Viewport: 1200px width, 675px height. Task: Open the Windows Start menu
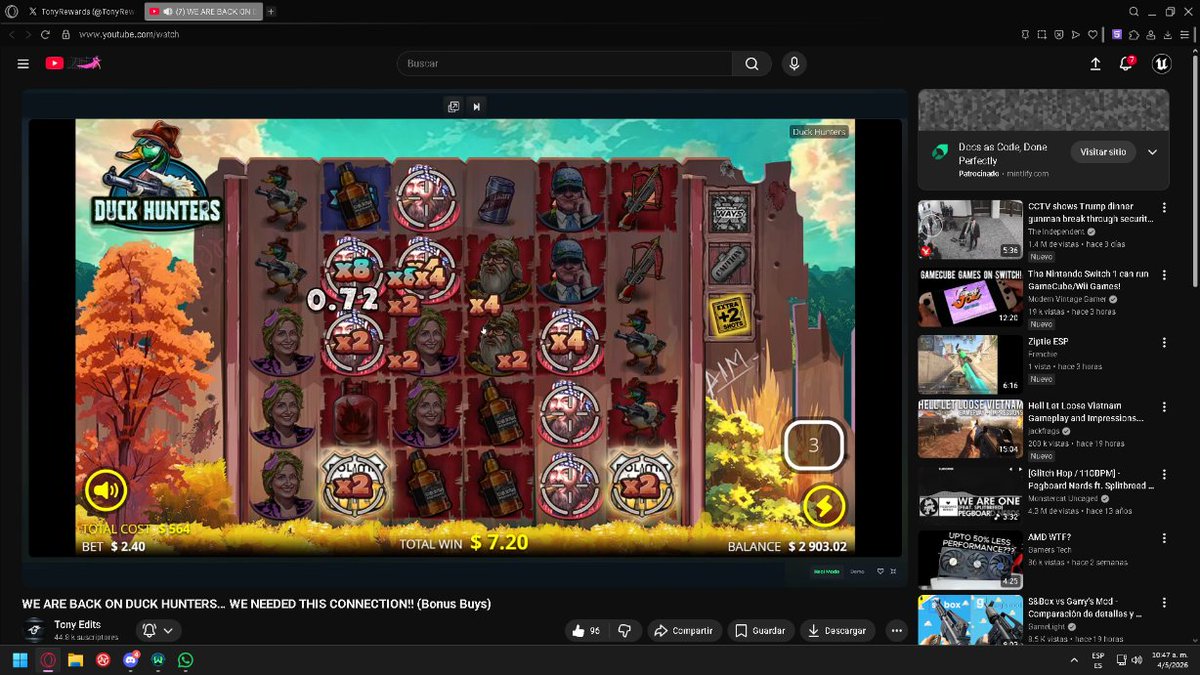click(19, 660)
